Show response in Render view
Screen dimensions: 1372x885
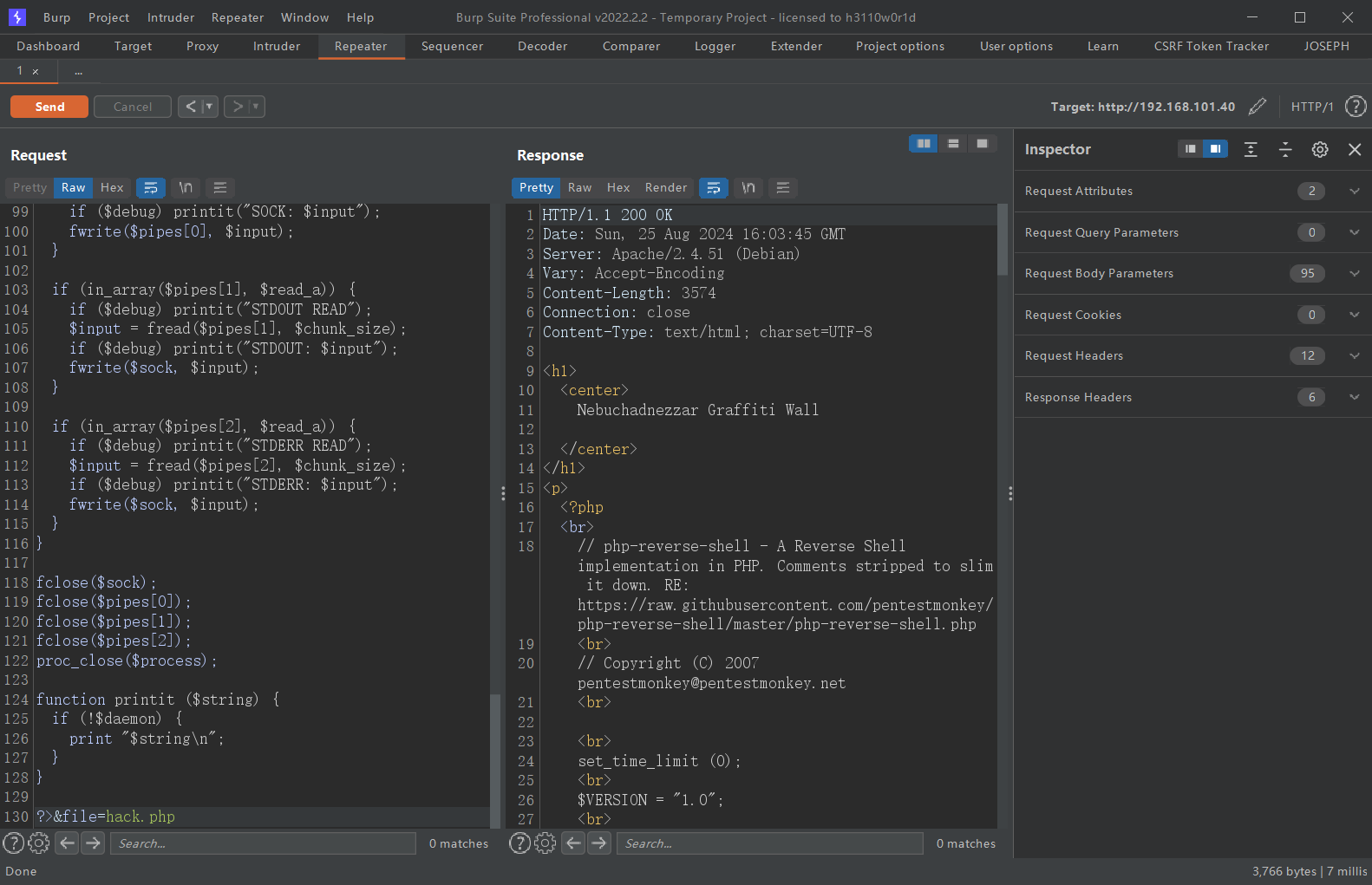665,187
